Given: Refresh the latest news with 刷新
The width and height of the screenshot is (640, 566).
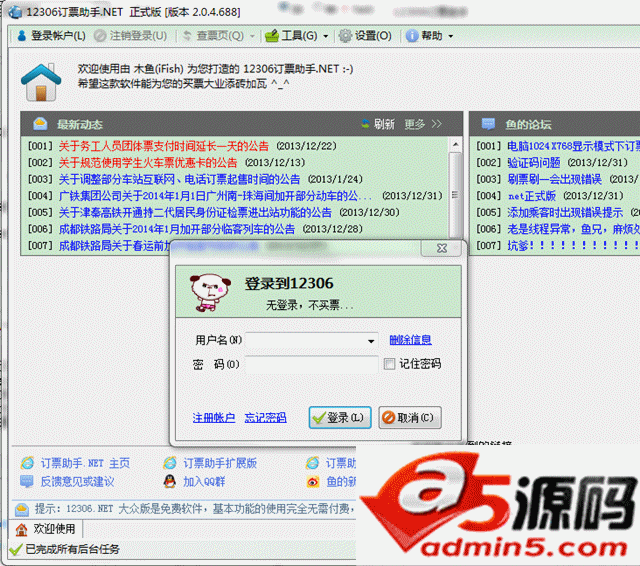Looking at the screenshot, I should 378,124.
